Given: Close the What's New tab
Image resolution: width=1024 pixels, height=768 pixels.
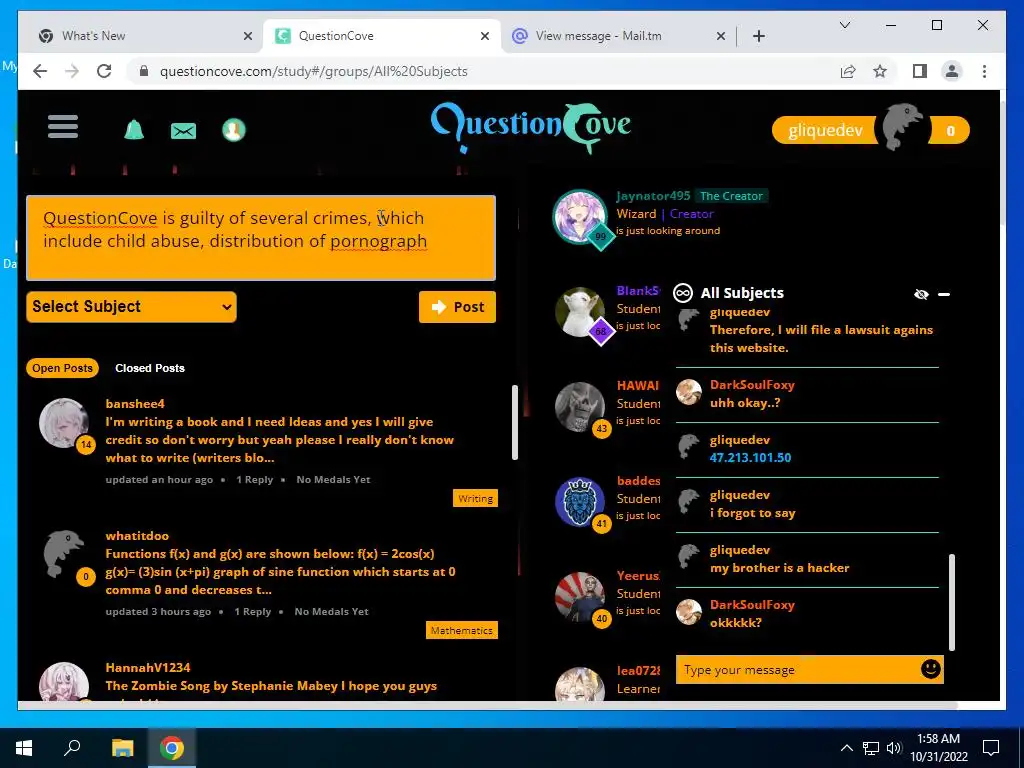Looking at the screenshot, I should (248, 36).
